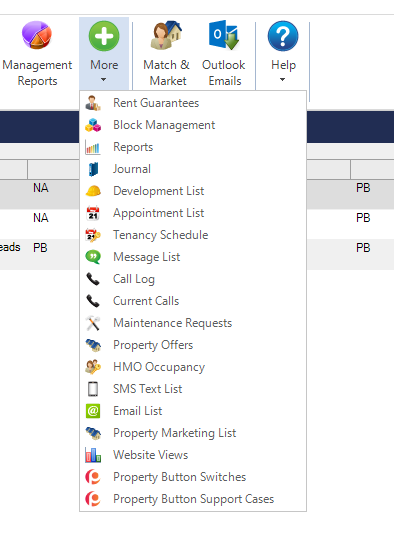Collapse the More dropdown arrow
This screenshot has width=394, height=538.
tap(104, 80)
